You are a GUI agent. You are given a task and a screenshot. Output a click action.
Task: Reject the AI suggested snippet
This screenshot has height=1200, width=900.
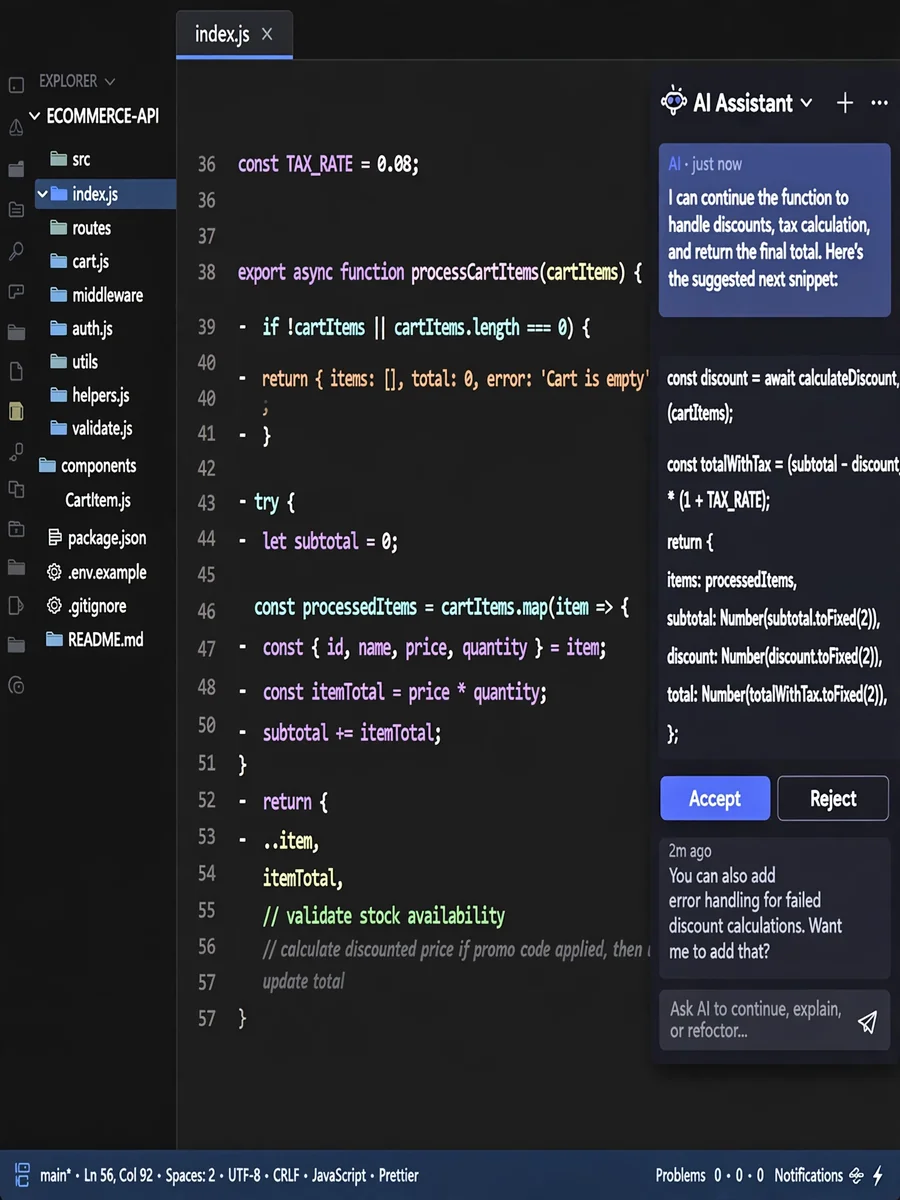point(833,798)
